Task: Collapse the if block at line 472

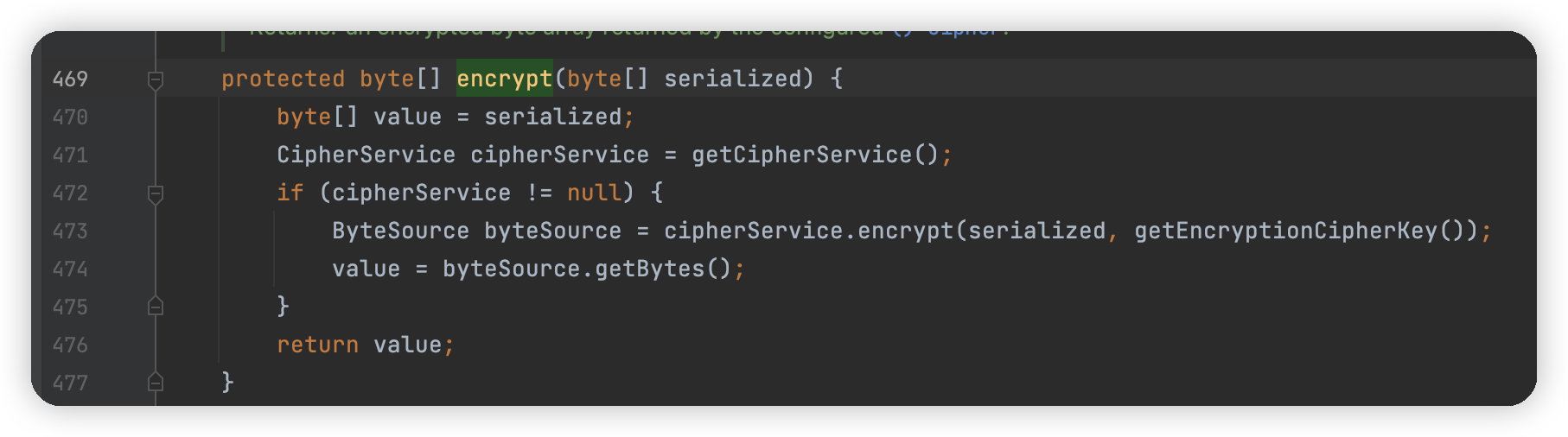Action: point(156,193)
